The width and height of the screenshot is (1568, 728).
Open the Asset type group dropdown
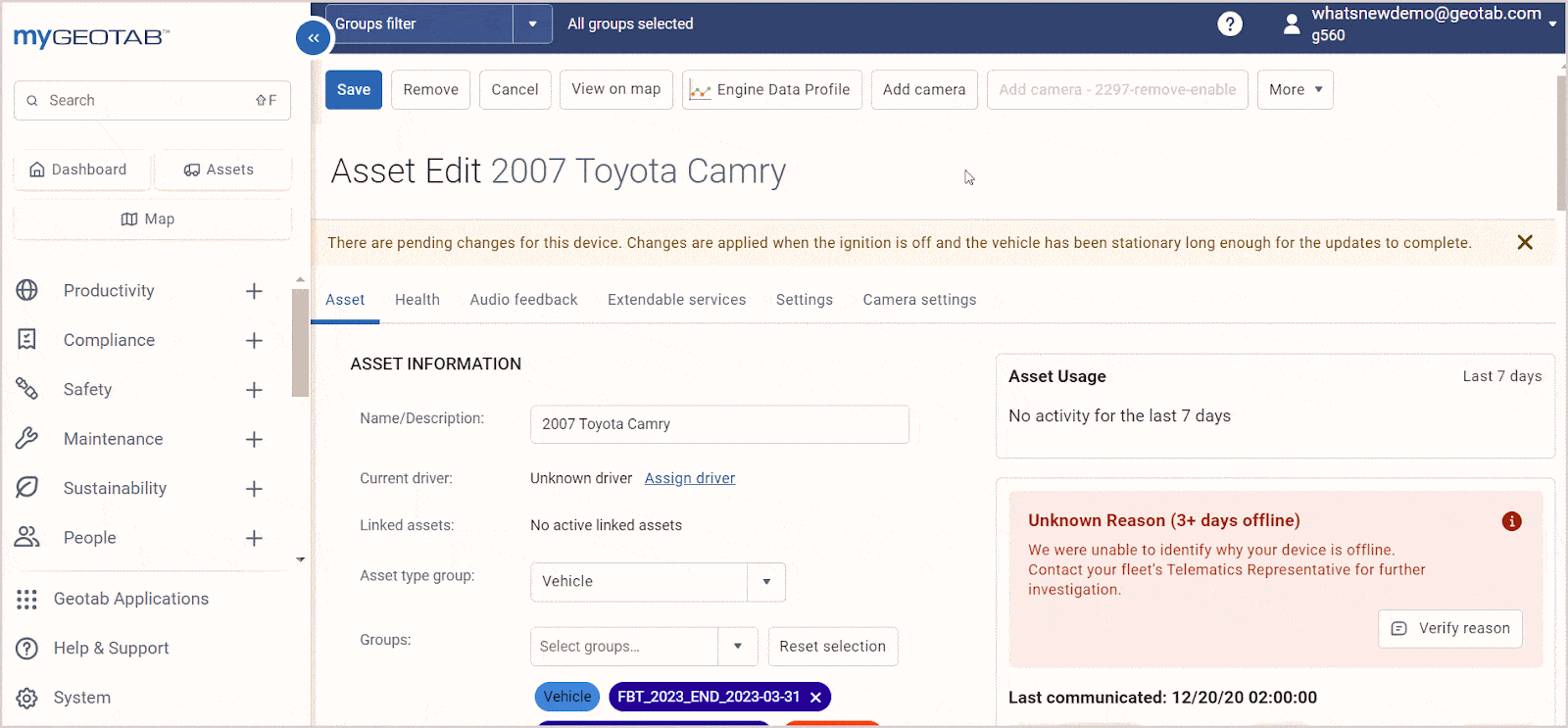click(658, 582)
